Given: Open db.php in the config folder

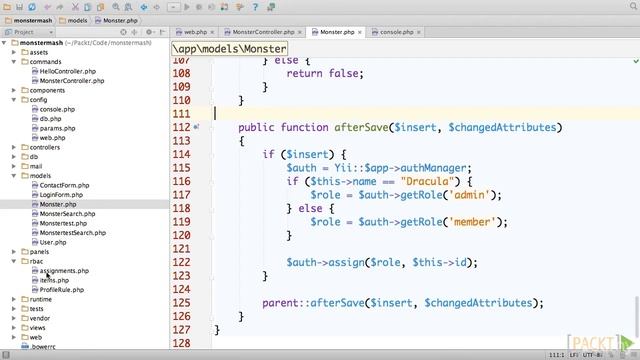Looking at the screenshot, I should [50, 119].
